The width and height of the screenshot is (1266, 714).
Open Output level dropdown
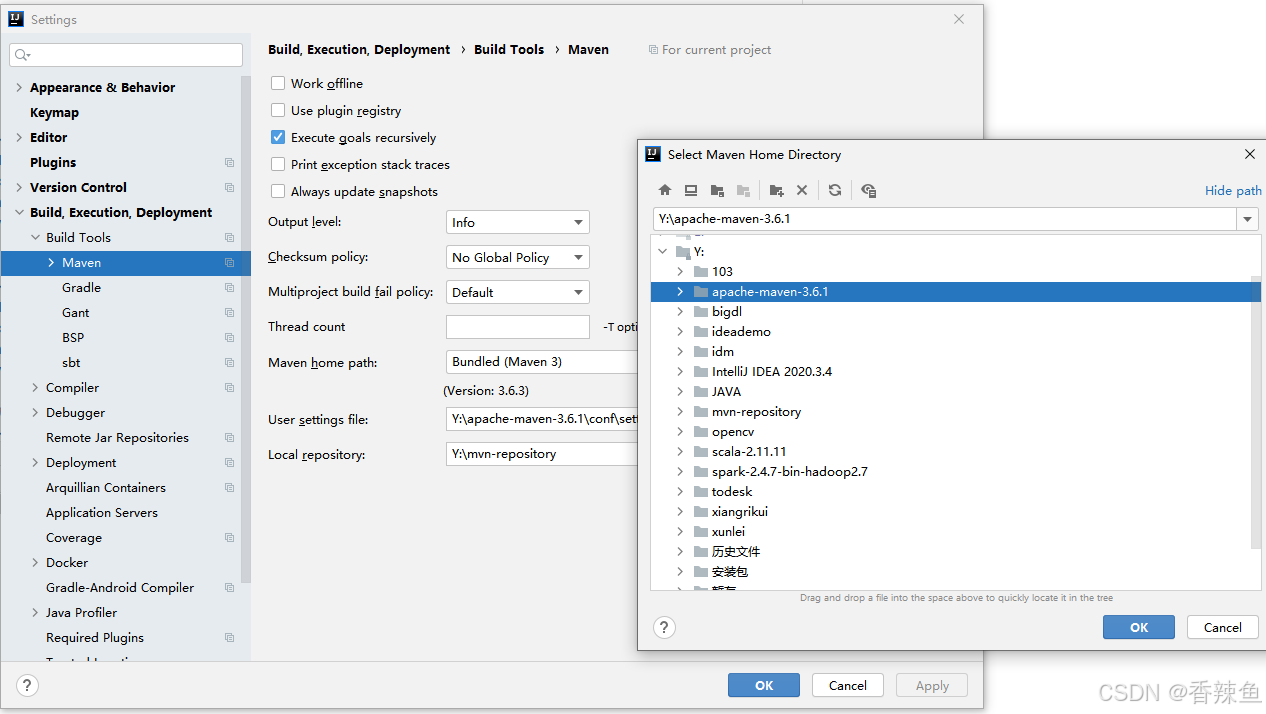(x=518, y=222)
